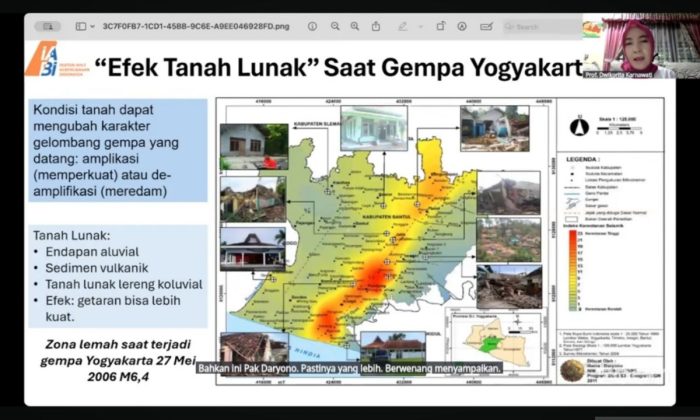The image size is (700, 420).
Task: Click the Inspector info icon
Action: 312,26
